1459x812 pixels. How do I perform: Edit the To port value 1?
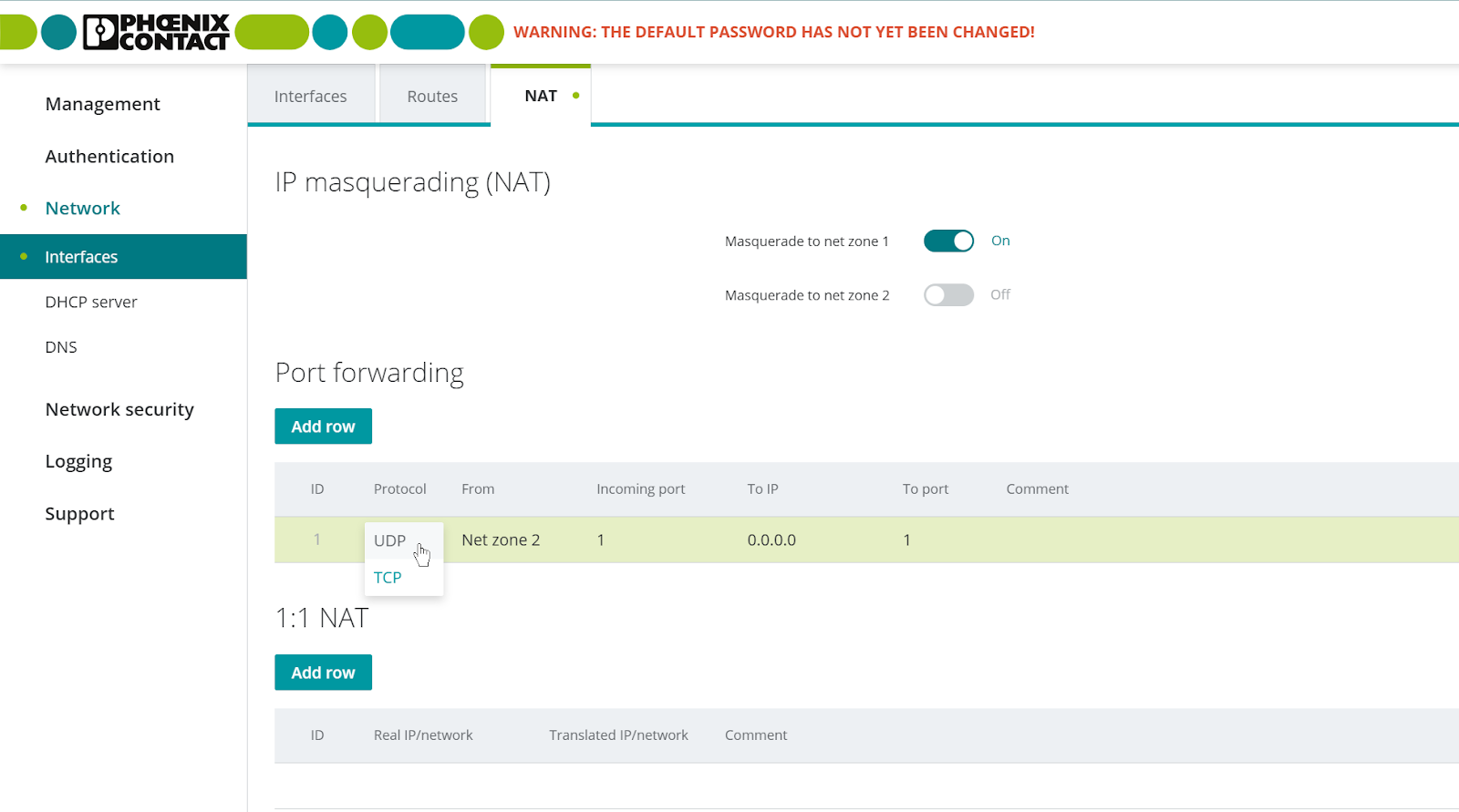click(x=907, y=540)
